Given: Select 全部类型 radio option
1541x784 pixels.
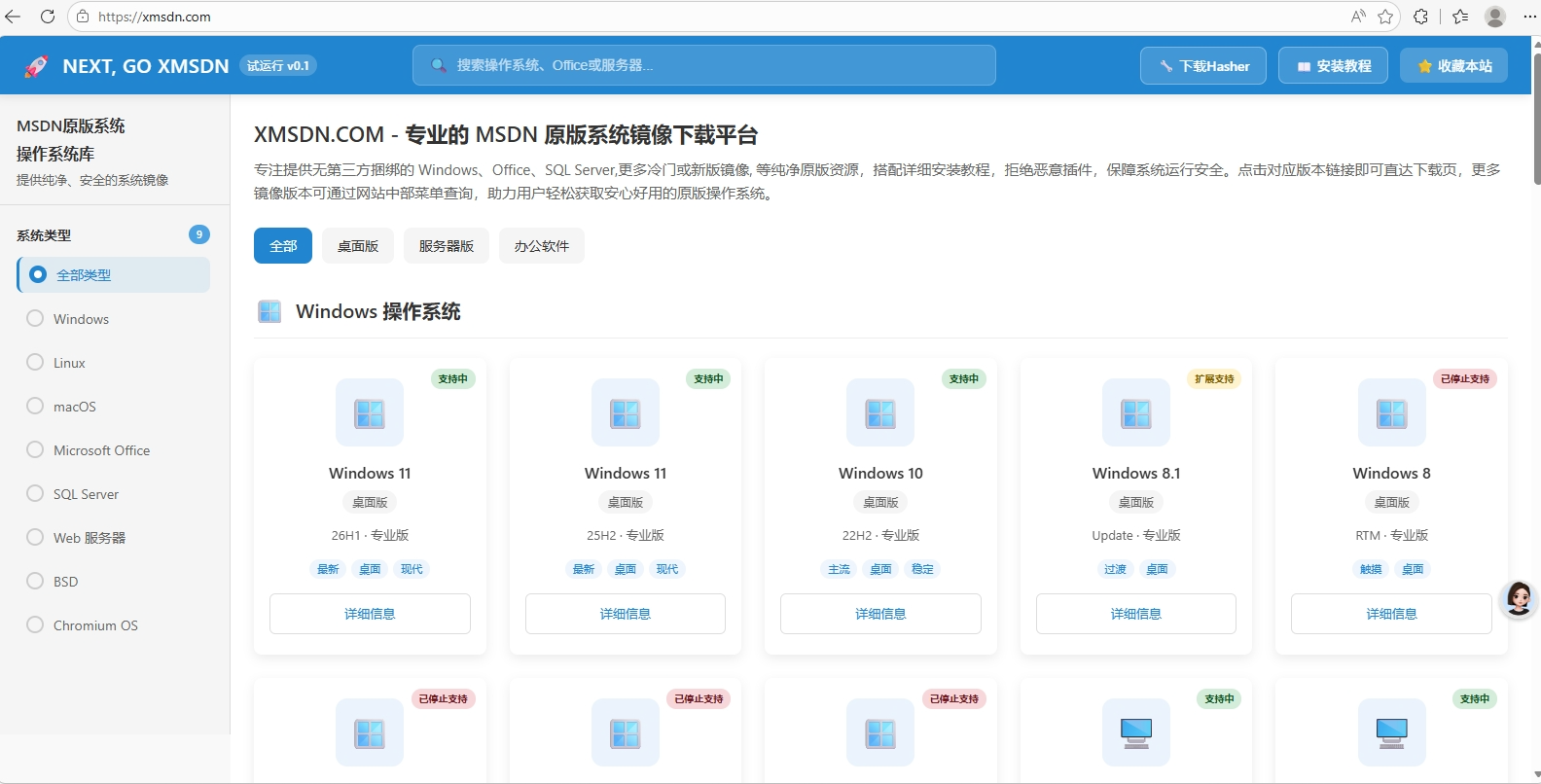Looking at the screenshot, I should coord(38,274).
